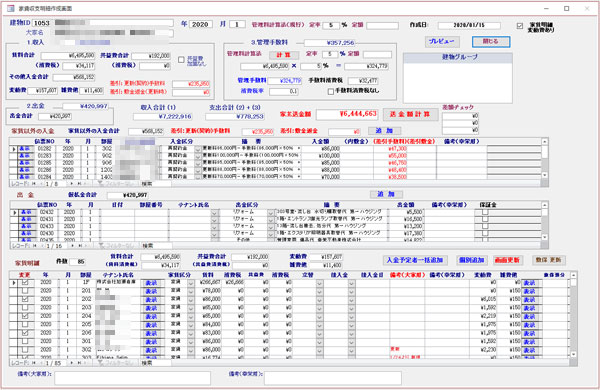Click the red 画面更新 button
The height and width of the screenshot is (390, 600).
[507, 260]
